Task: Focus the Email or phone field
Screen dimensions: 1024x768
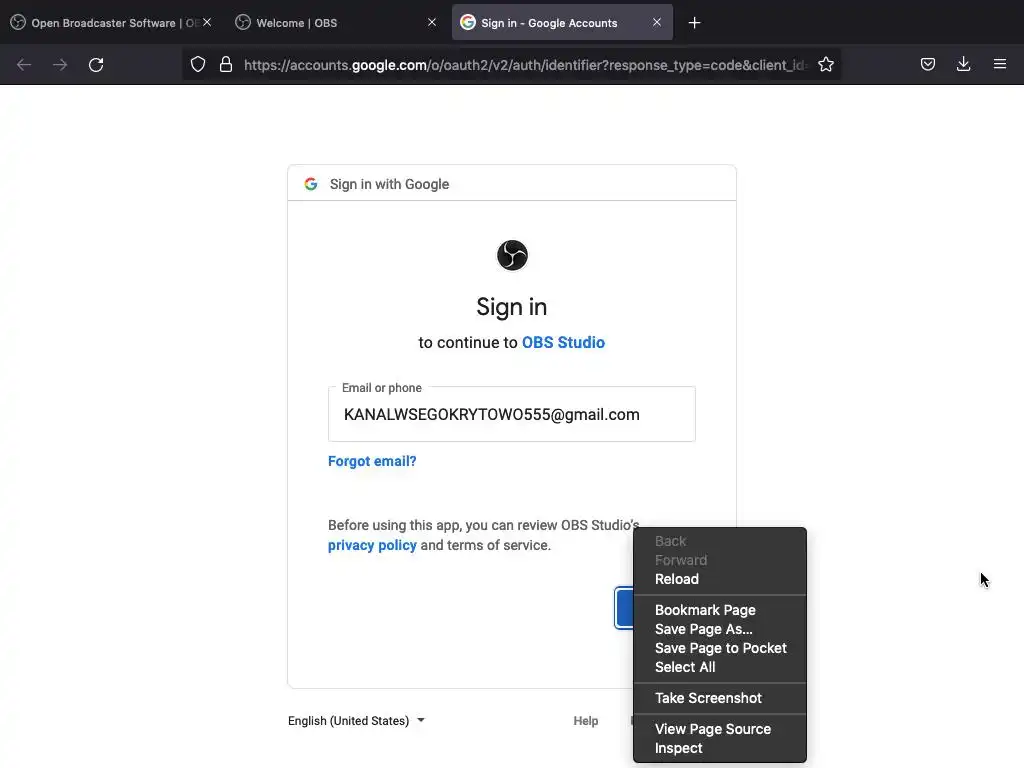Action: click(x=512, y=414)
